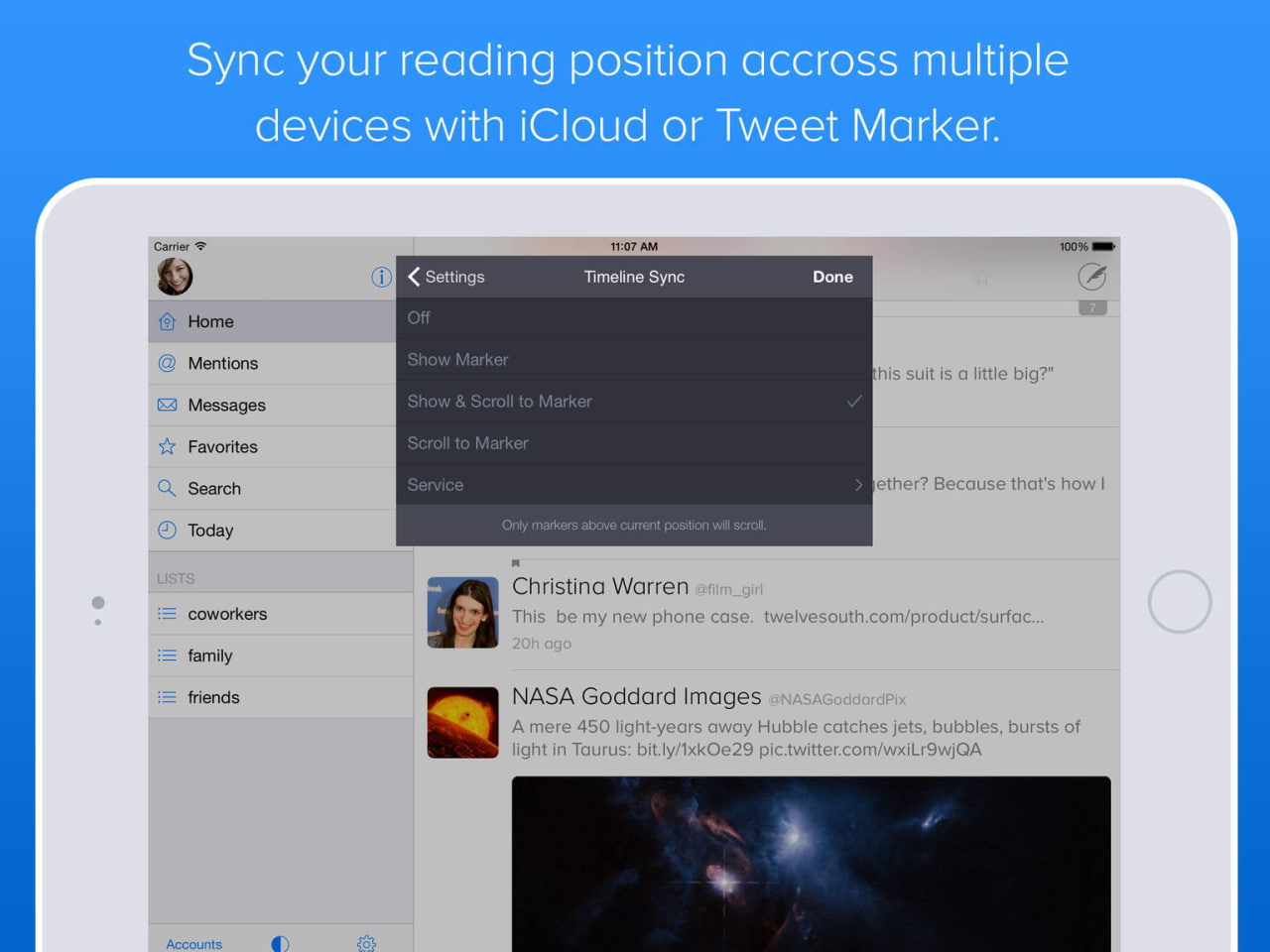
Task: Open the @film_girl handle
Action: pos(728,589)
